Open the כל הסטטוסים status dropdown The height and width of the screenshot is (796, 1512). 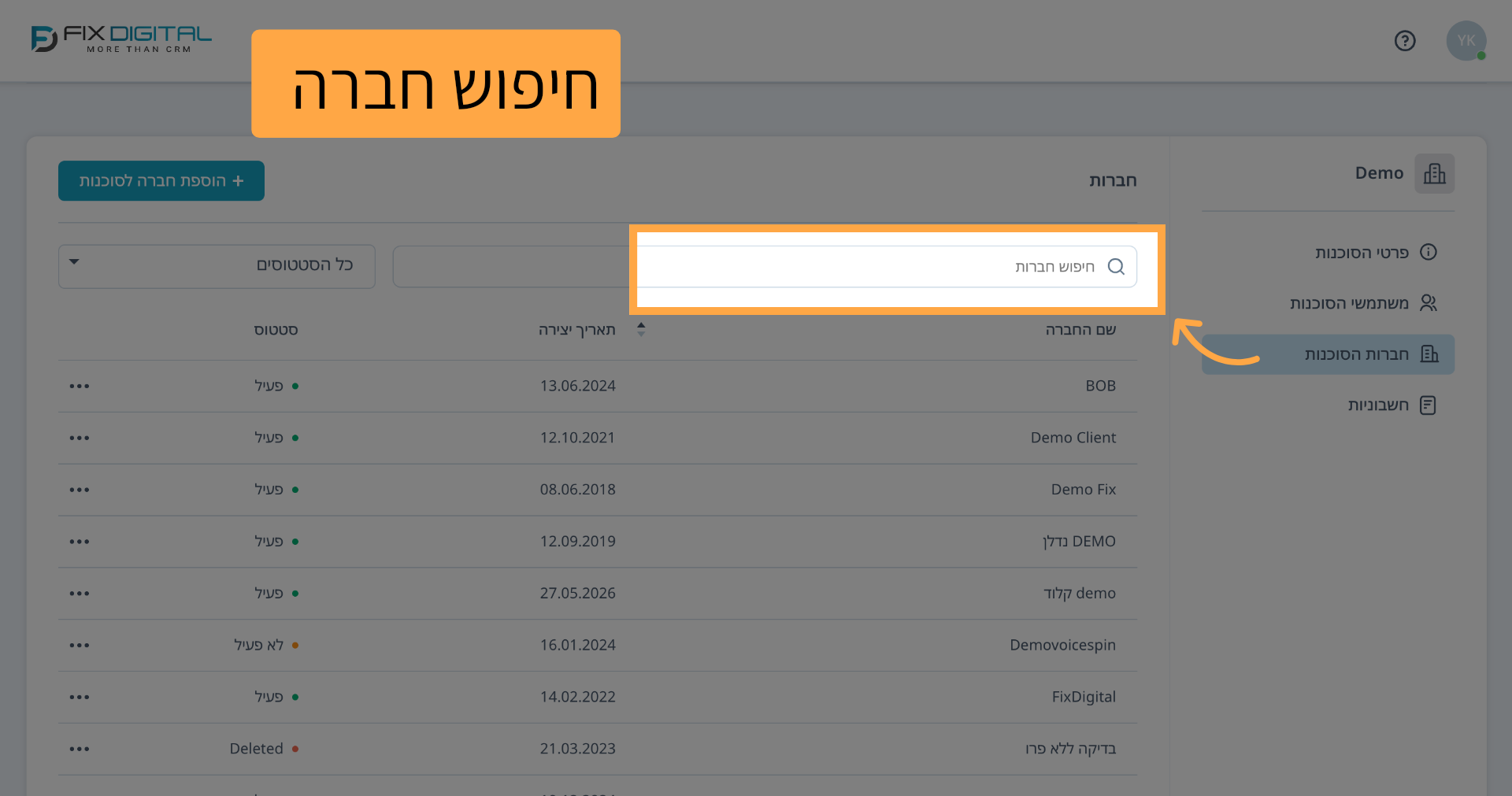point(217,266)
